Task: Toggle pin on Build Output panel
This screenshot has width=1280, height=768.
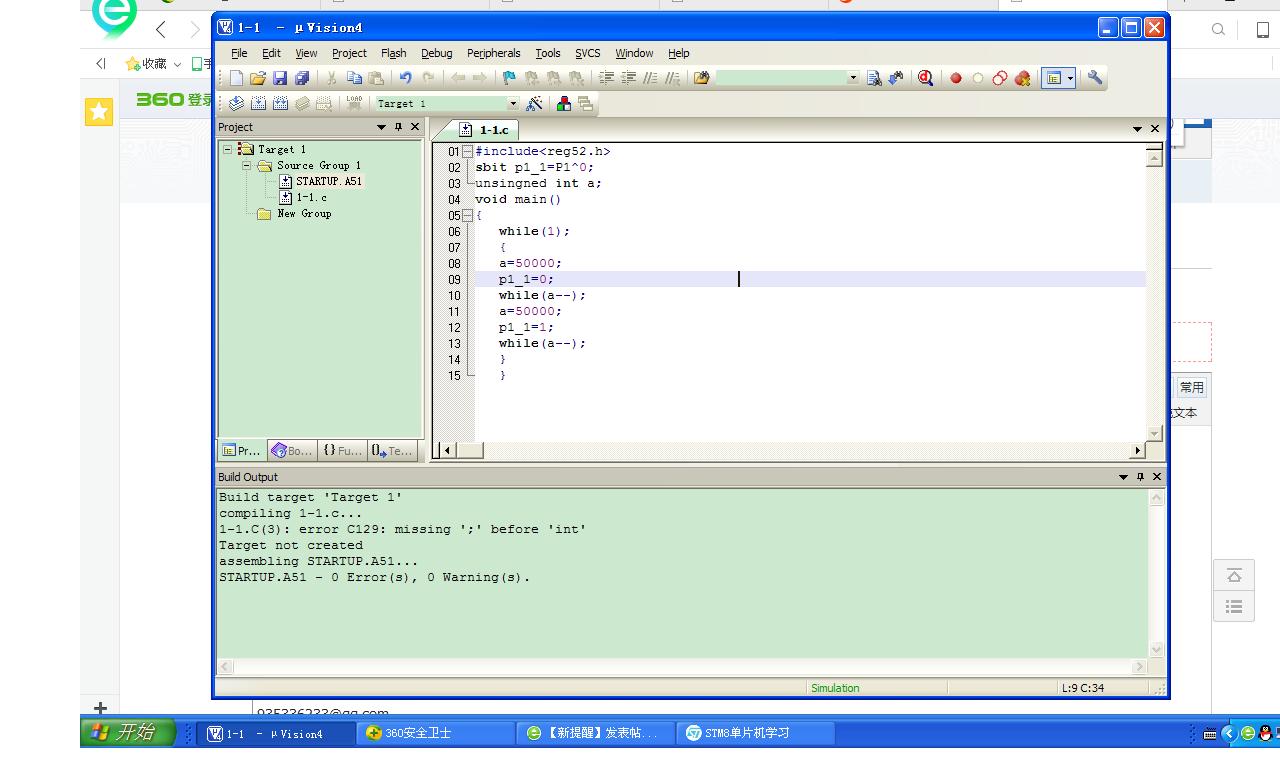Action: click(1140, 477)
